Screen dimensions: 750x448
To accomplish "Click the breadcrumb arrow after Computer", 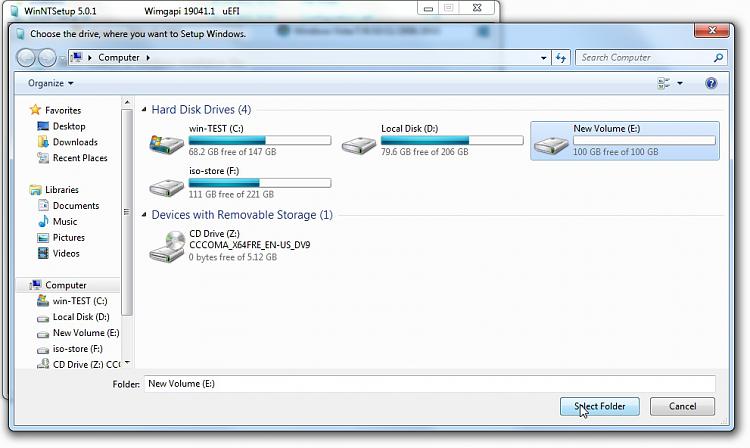I will [148, 57].
